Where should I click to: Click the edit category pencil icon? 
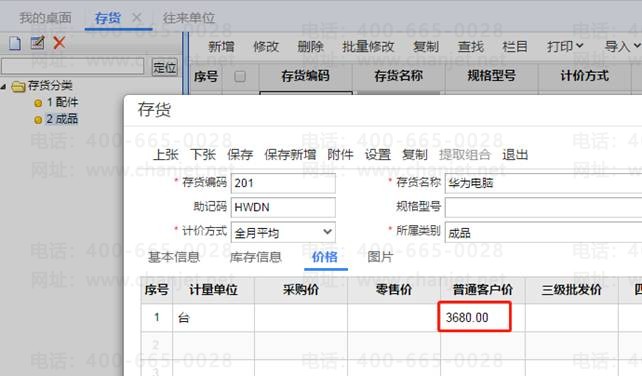[37, 43]
